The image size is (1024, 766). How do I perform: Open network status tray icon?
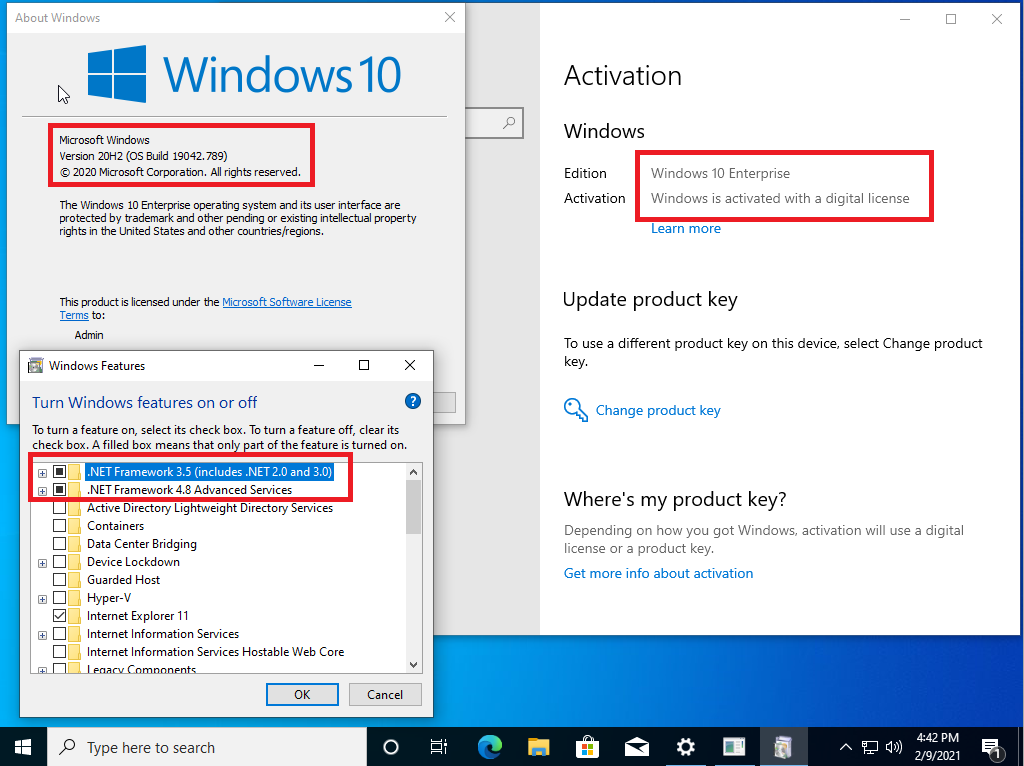(870, 747)
